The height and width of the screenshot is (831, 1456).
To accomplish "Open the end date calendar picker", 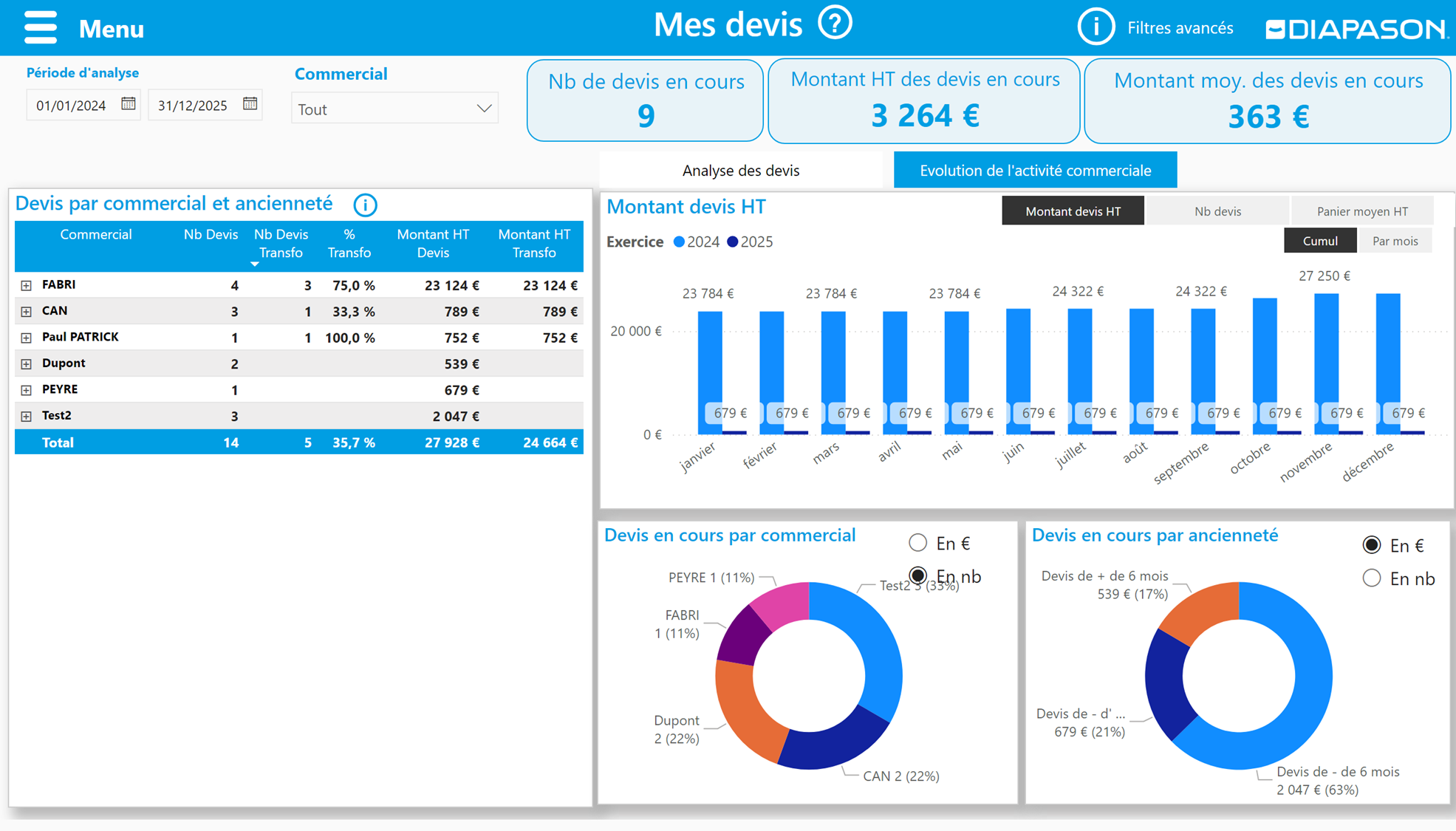I will point(250,103).
